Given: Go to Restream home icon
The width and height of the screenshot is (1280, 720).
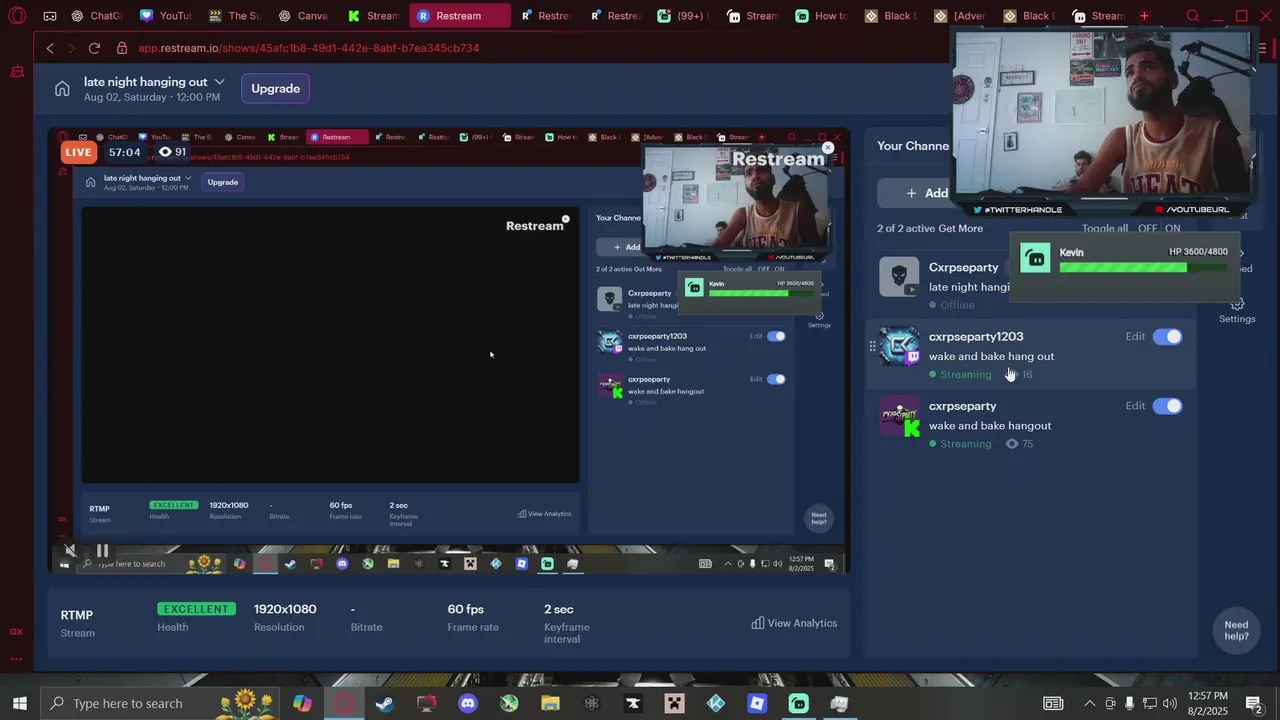Looking at the screenshot, I should point(62,89).
